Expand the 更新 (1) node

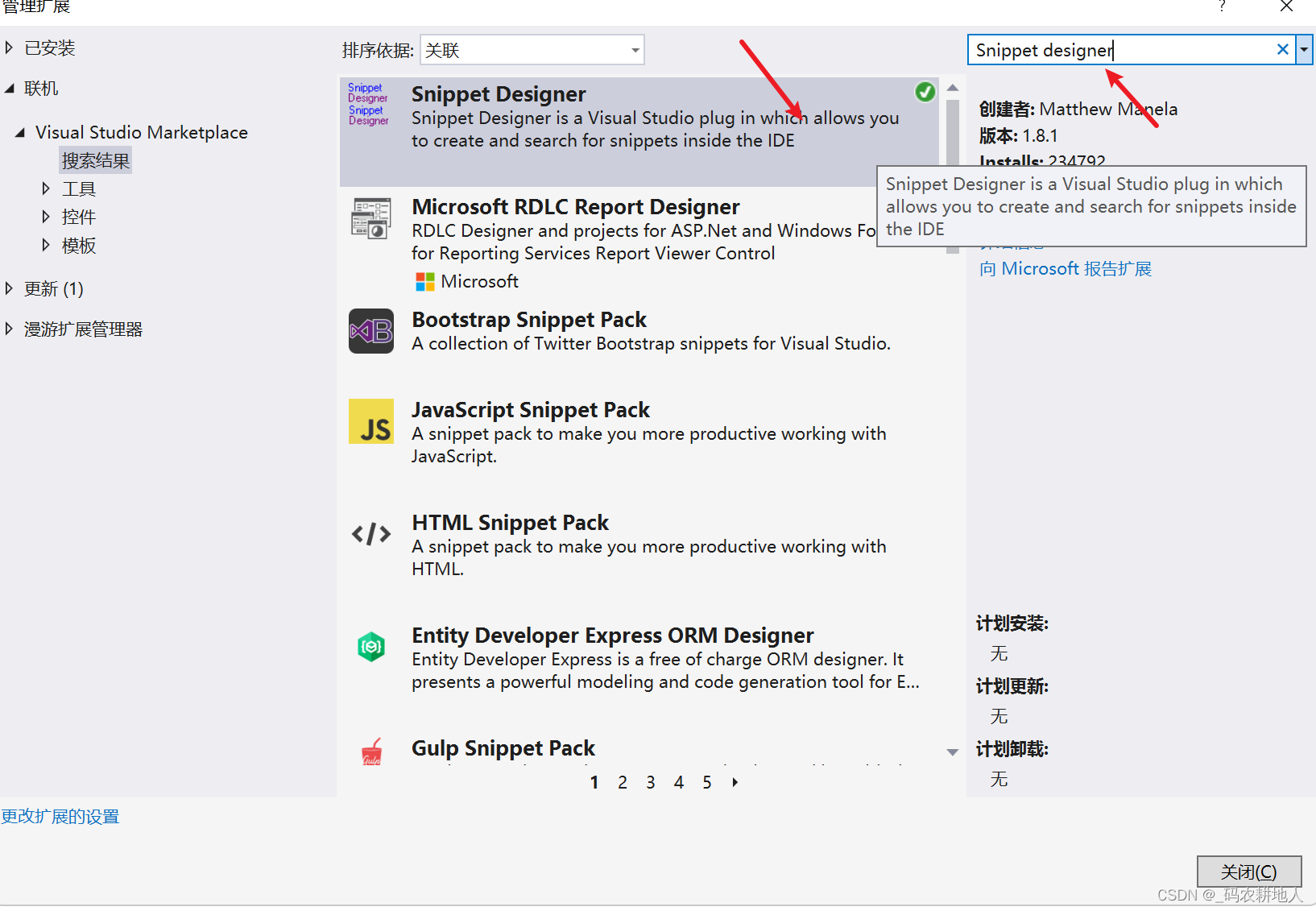9,288
